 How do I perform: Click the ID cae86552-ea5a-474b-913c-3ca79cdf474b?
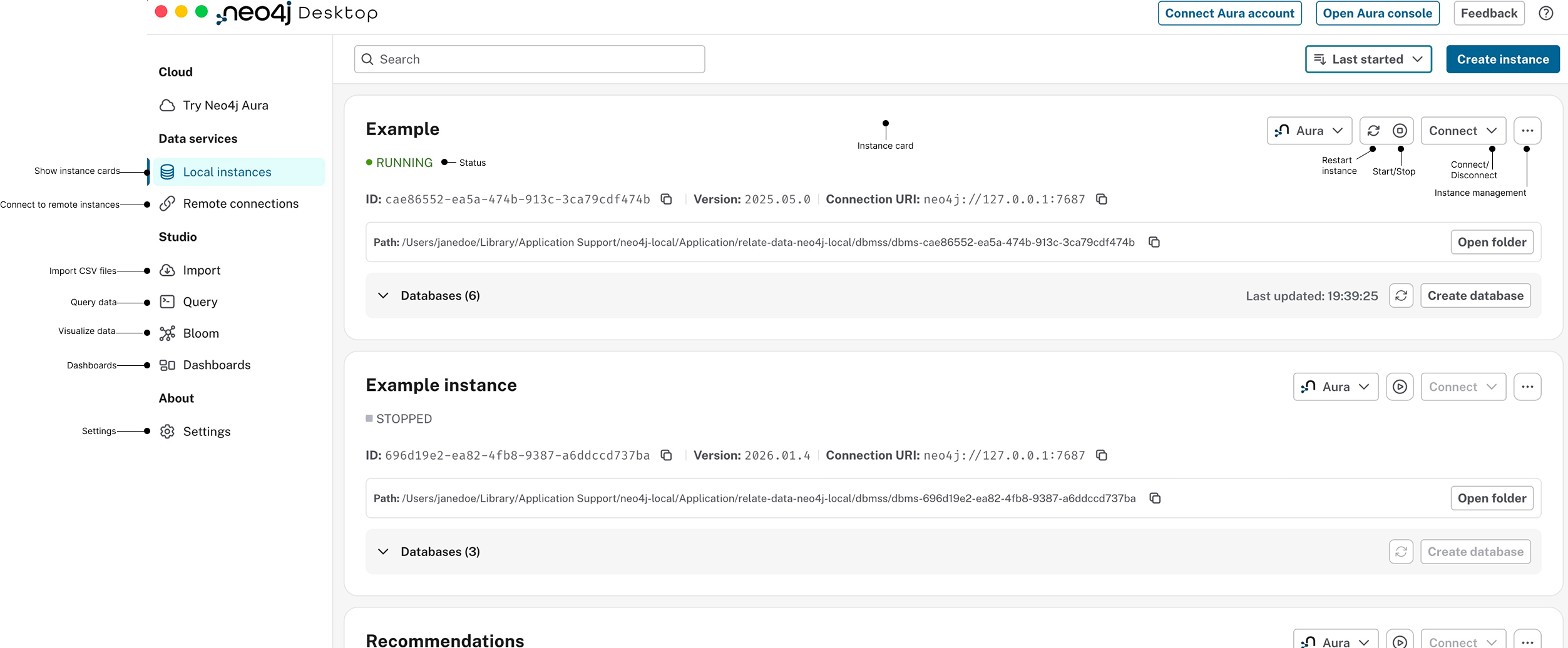(518, 200)
